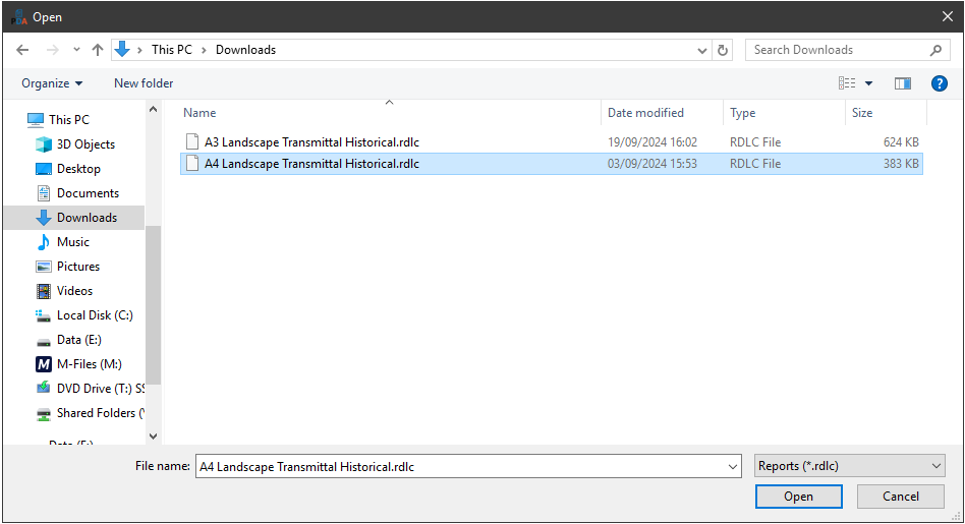
Task: Open the view options dropdown arrow
Action: 868,84
